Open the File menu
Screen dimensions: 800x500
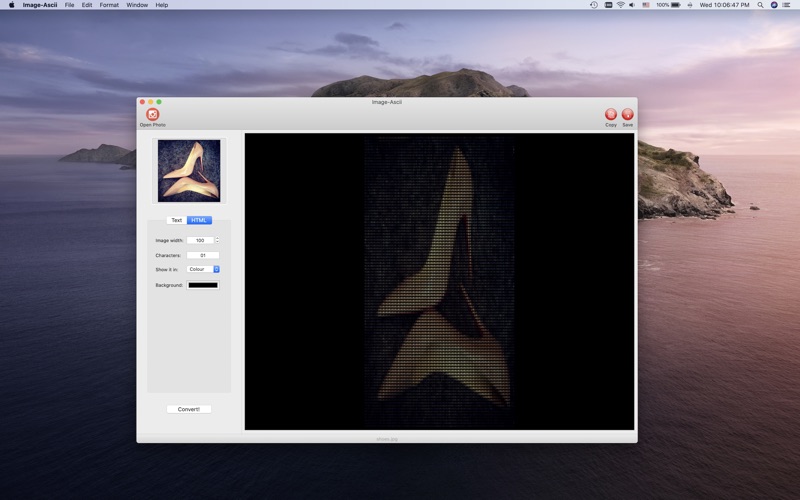(69, 5)
